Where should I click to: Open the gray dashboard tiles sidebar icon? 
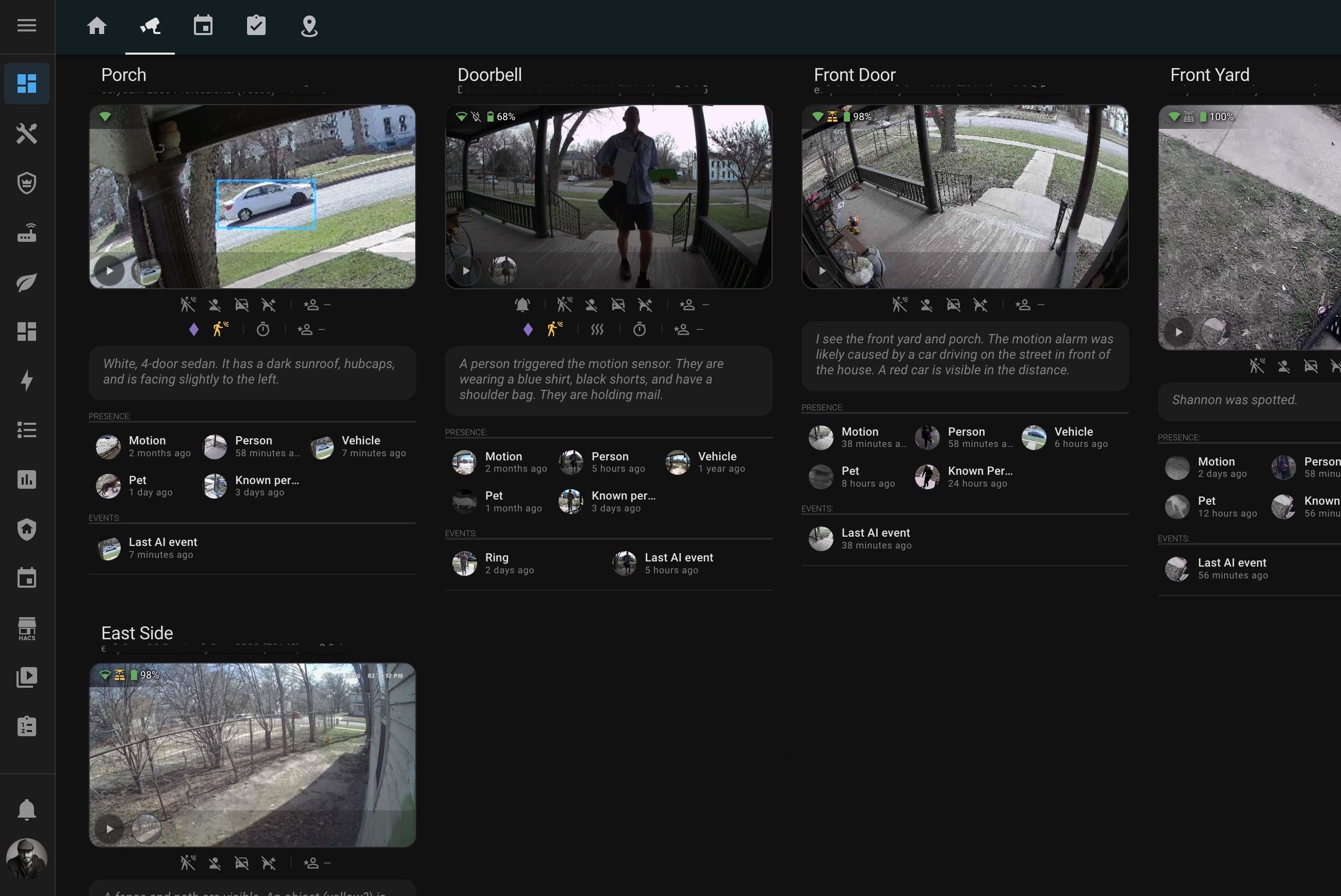tap(27, 331)
